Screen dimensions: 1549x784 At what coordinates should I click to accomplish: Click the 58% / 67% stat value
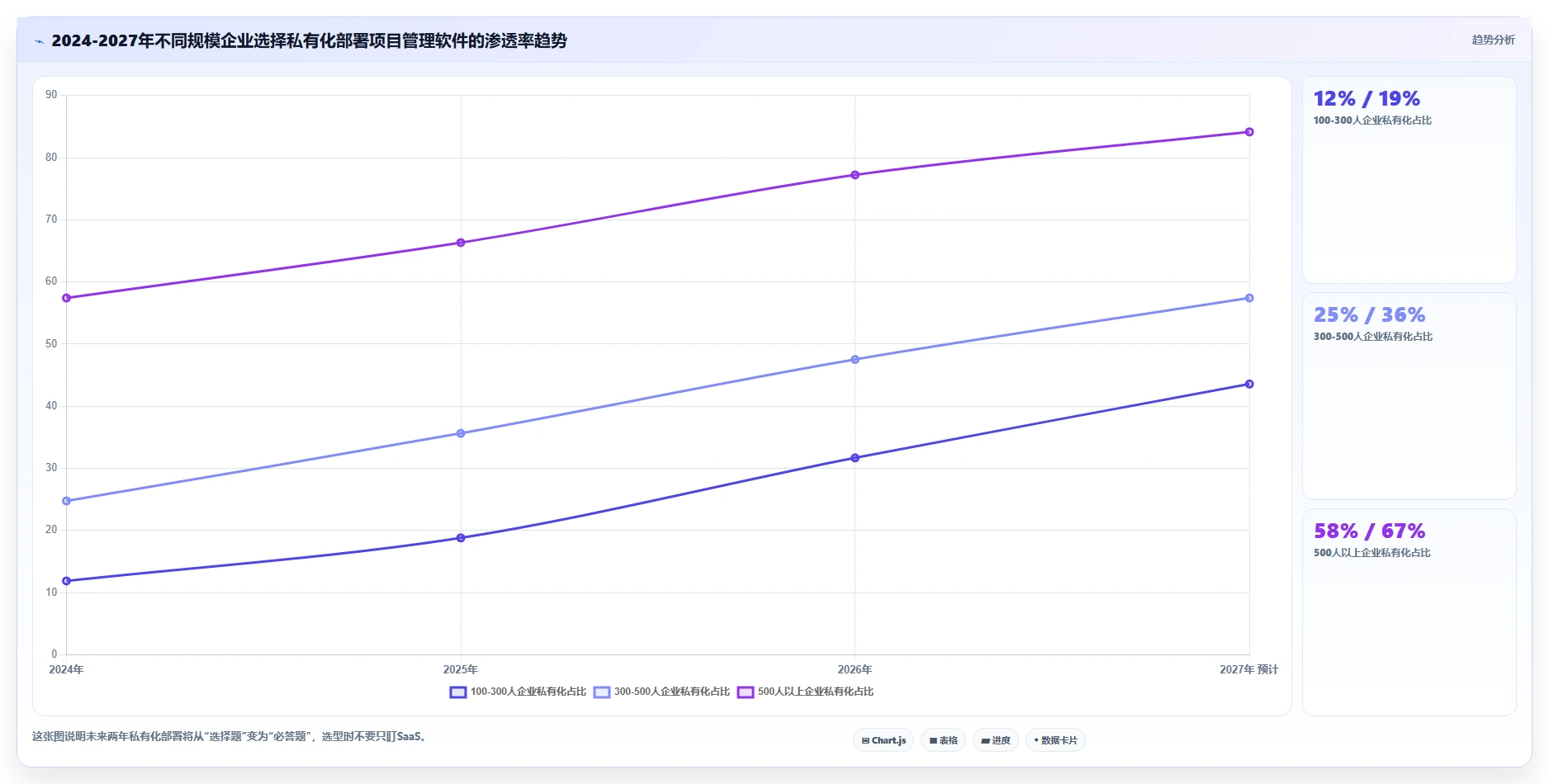point(1369,531)
